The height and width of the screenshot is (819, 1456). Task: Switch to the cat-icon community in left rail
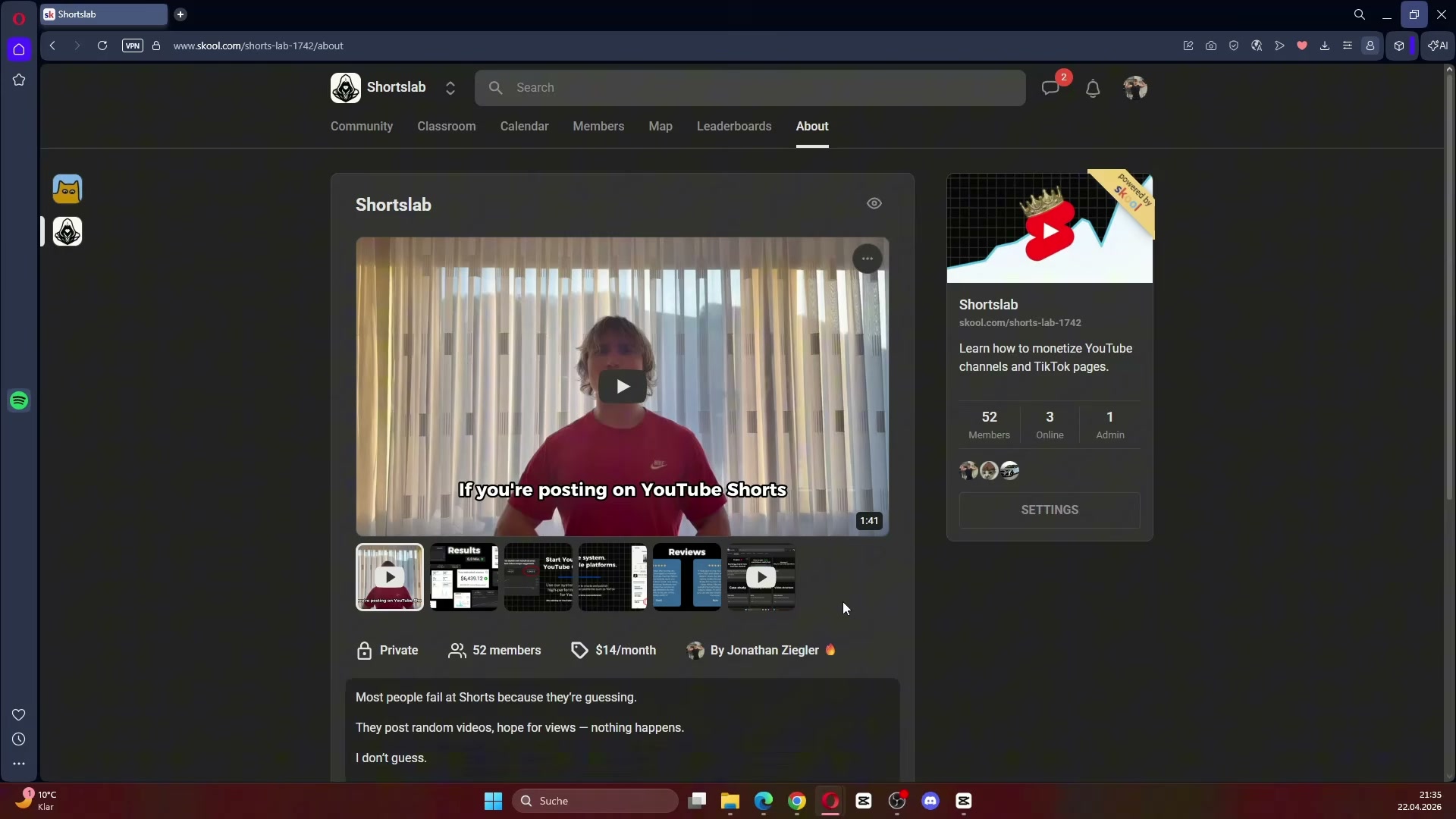(67, 190)
